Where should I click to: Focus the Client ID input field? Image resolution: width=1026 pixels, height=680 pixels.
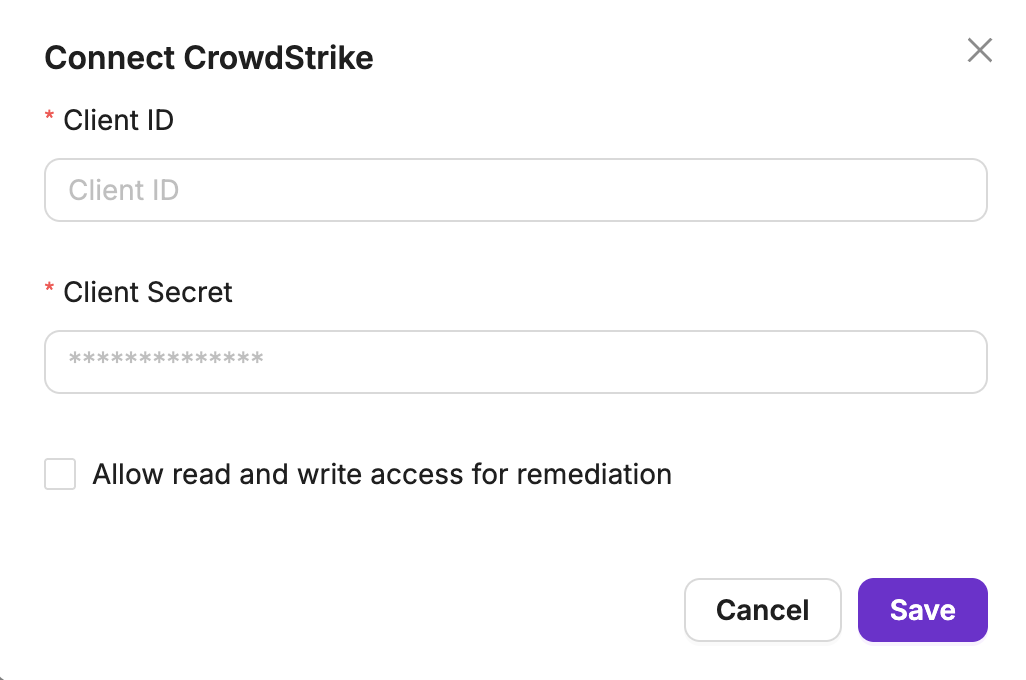[x=515, y=190]
